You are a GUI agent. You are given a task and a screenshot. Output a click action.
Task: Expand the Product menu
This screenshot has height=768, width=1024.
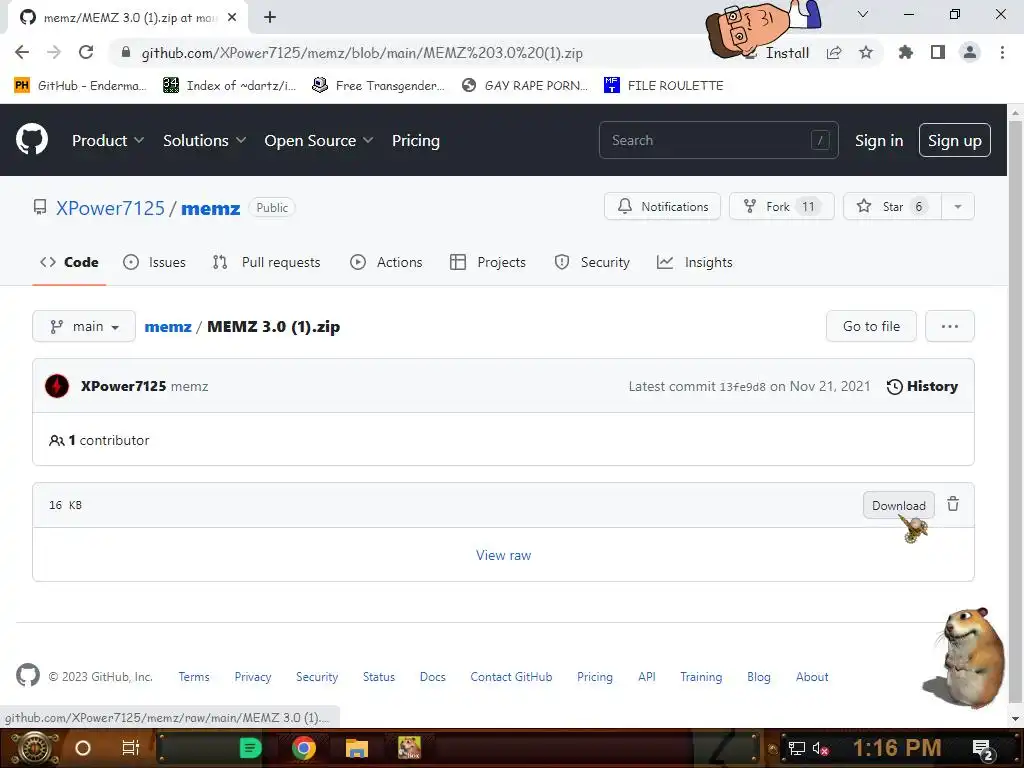[108, 140]
